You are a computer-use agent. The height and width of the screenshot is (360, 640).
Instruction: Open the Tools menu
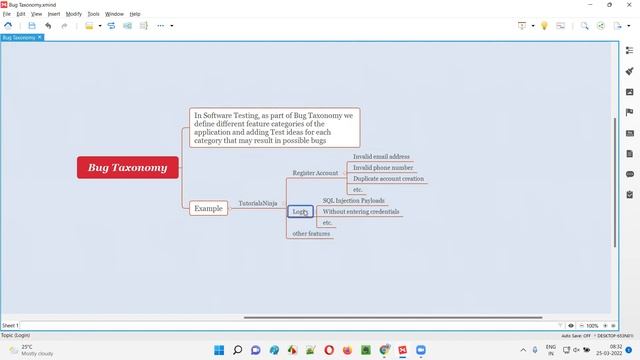coord(93,14)
